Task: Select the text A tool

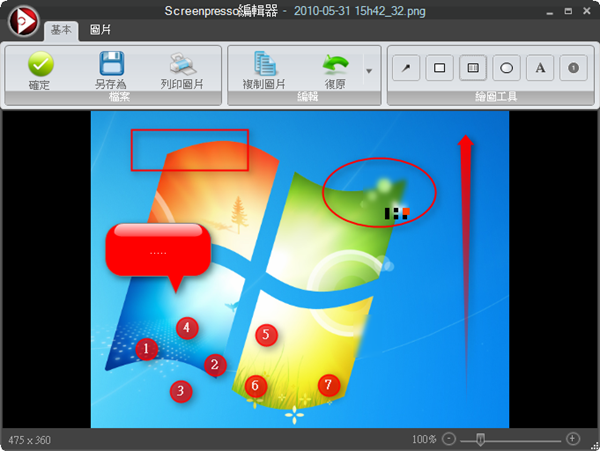Action: 540,68
